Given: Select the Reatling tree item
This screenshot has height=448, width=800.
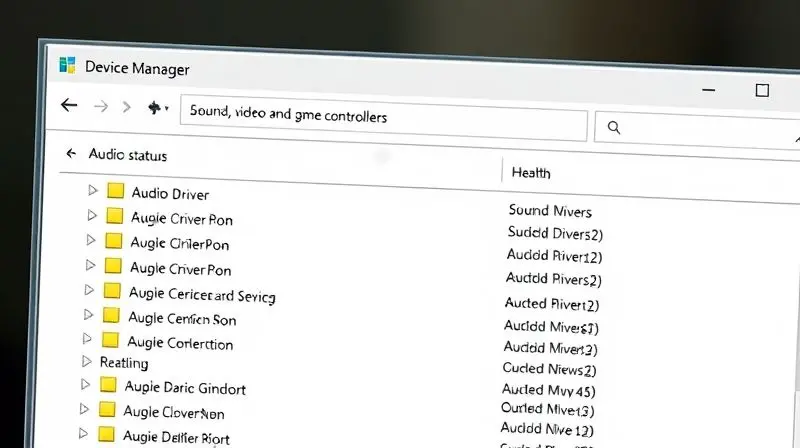Looking at the screenshot, I should pos(124,362).
